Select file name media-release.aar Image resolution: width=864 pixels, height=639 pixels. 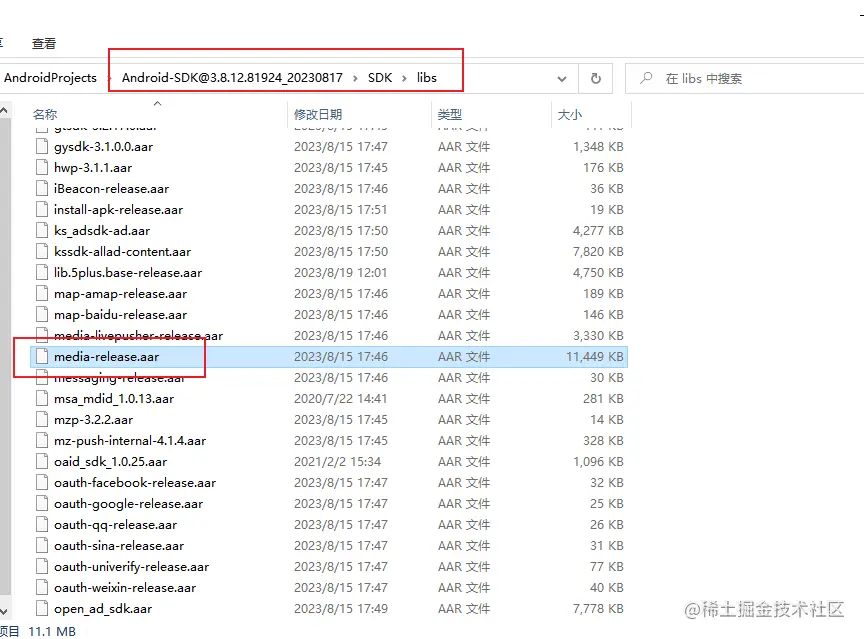(x=106, y=356)
